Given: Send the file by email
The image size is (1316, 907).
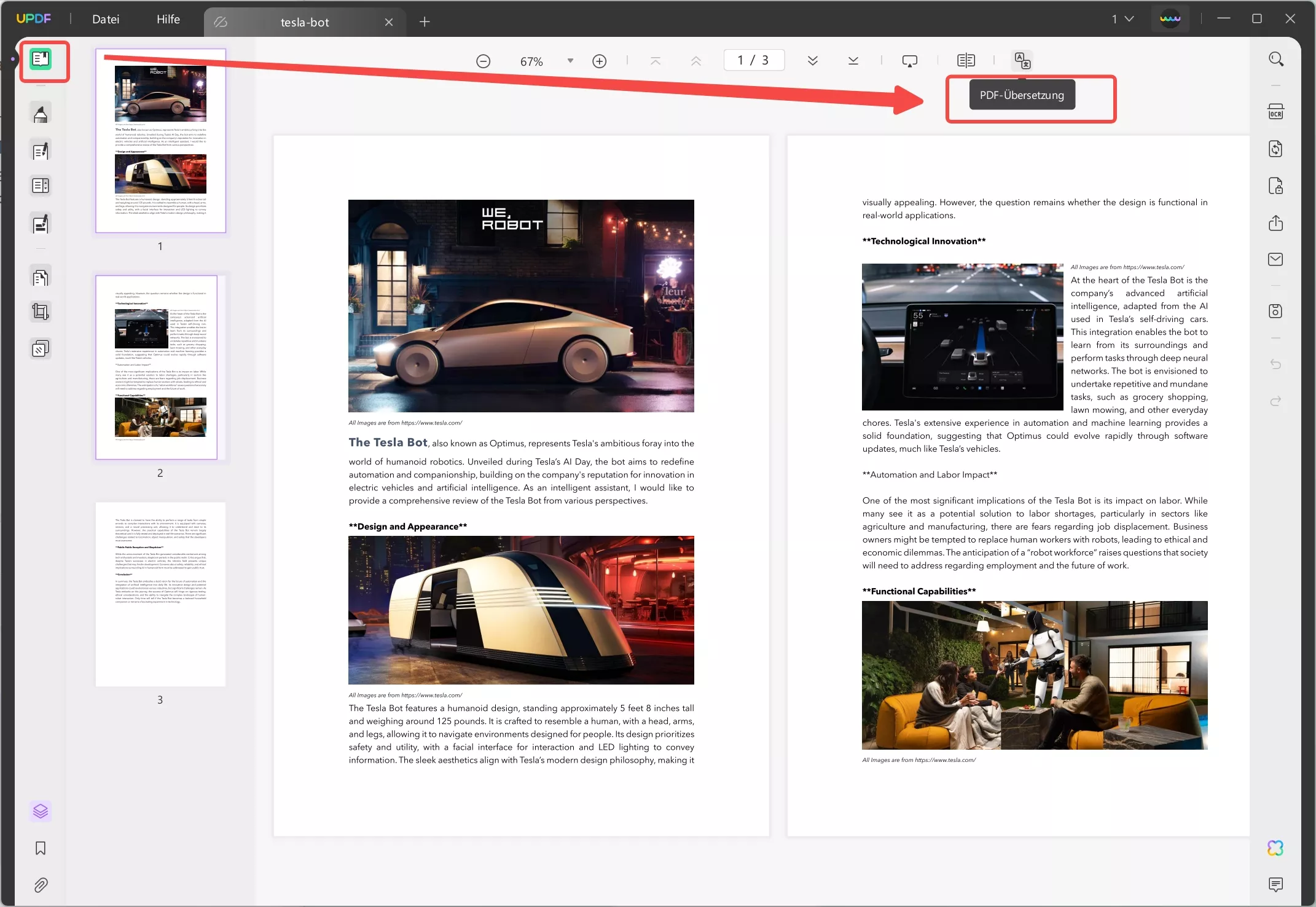Looking at the screenshot, I should pos(1276,259).
